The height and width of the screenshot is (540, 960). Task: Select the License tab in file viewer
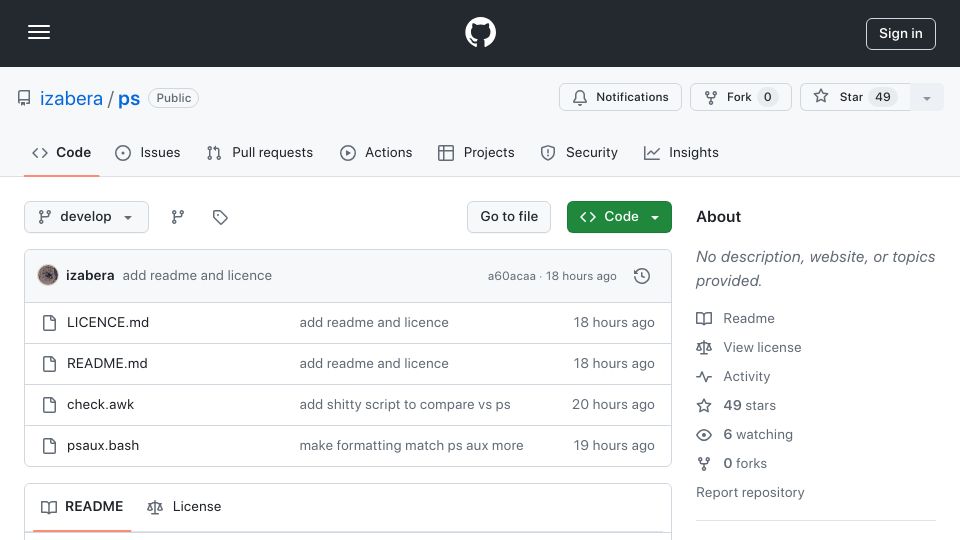pos(184,507)
